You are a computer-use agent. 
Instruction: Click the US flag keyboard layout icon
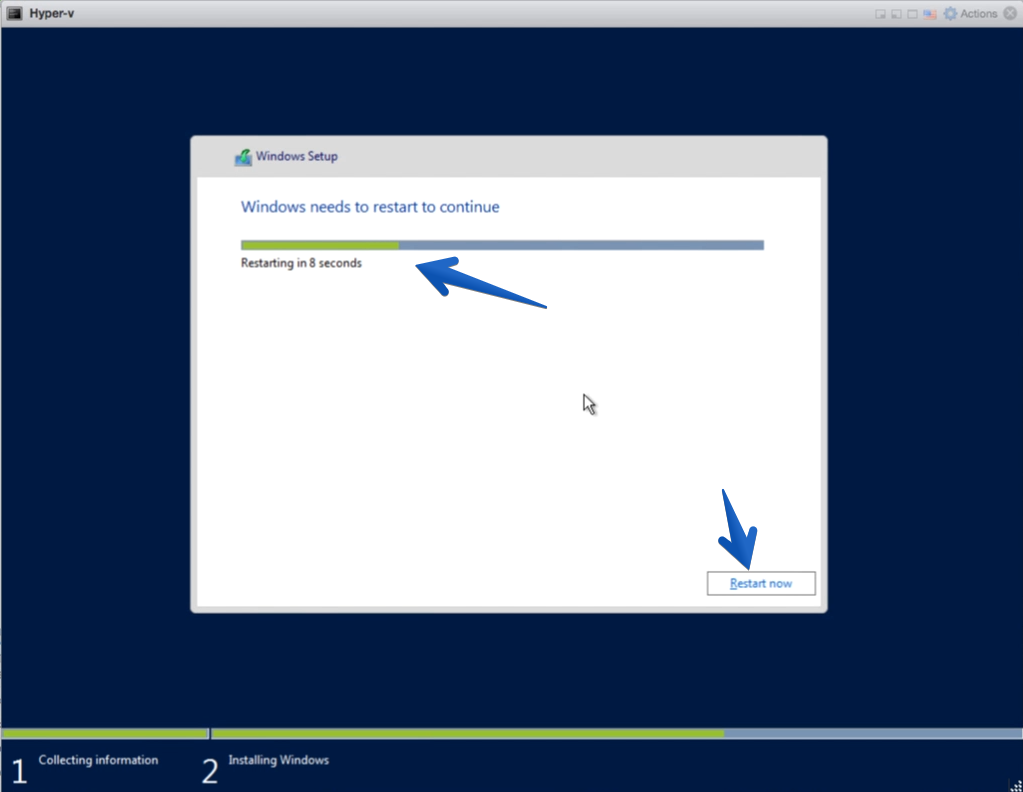click(930, 14)
